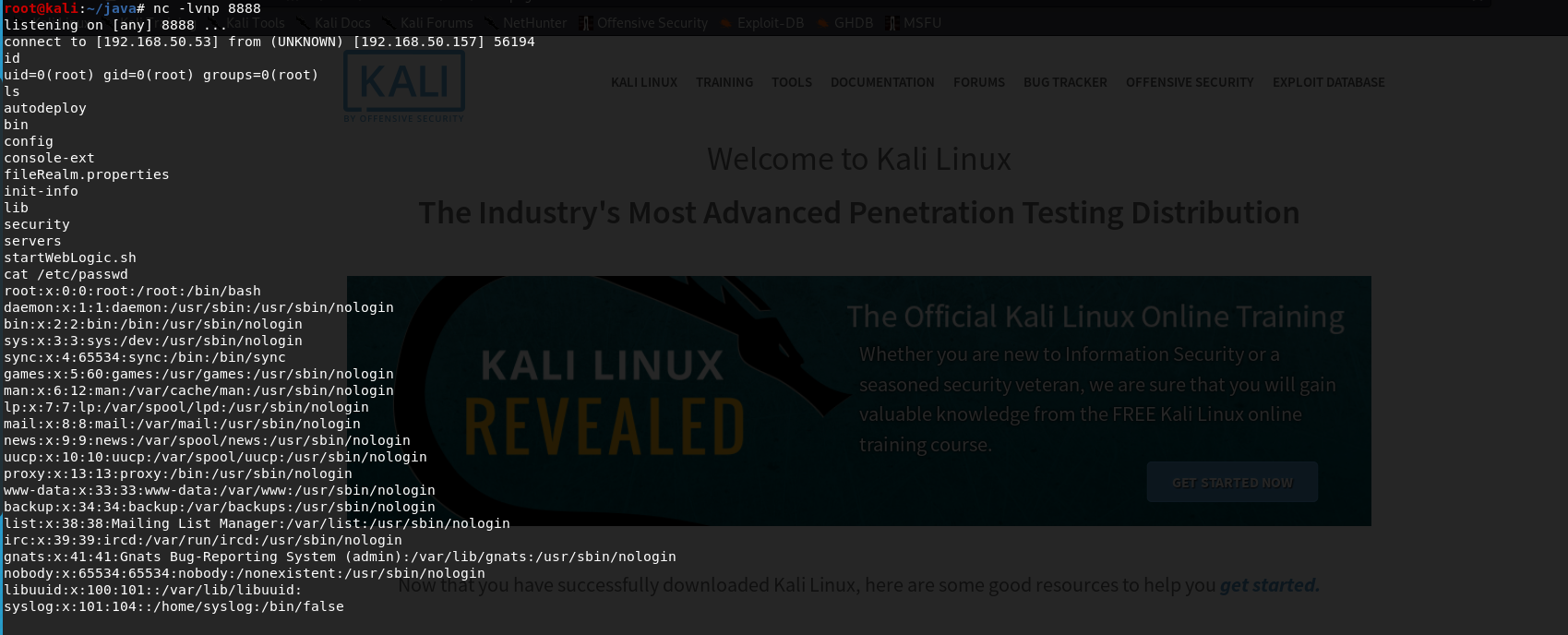The height and width of the screenshot is (635, 1568).
Task: Open GHDB bookmark
Action: 844,23
